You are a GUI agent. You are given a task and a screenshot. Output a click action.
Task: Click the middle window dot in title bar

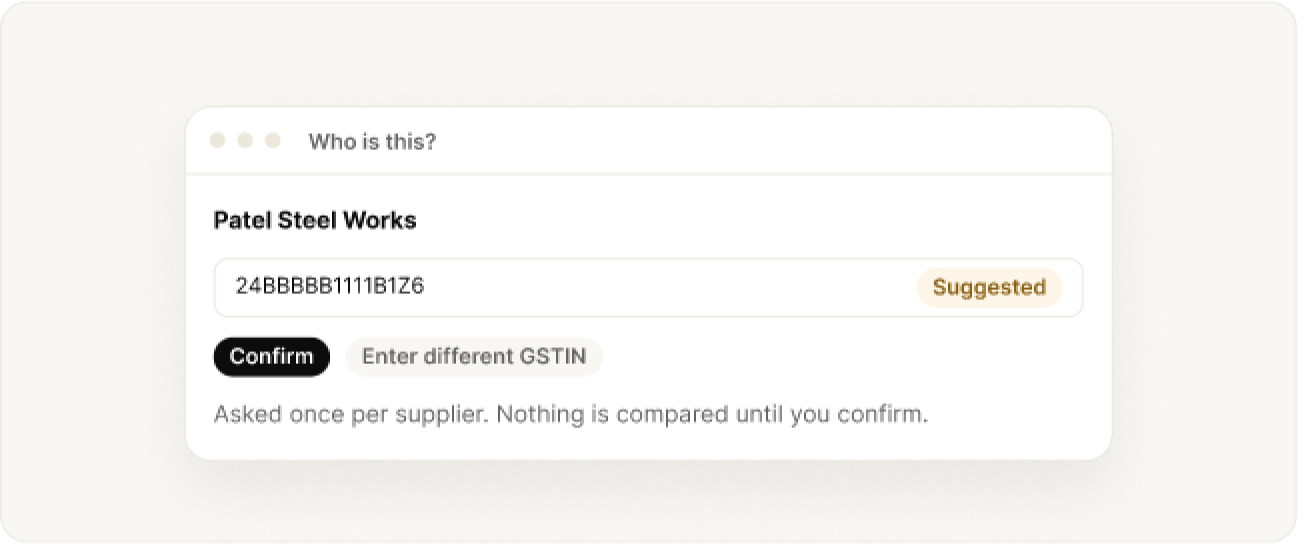tap(245, 141)
